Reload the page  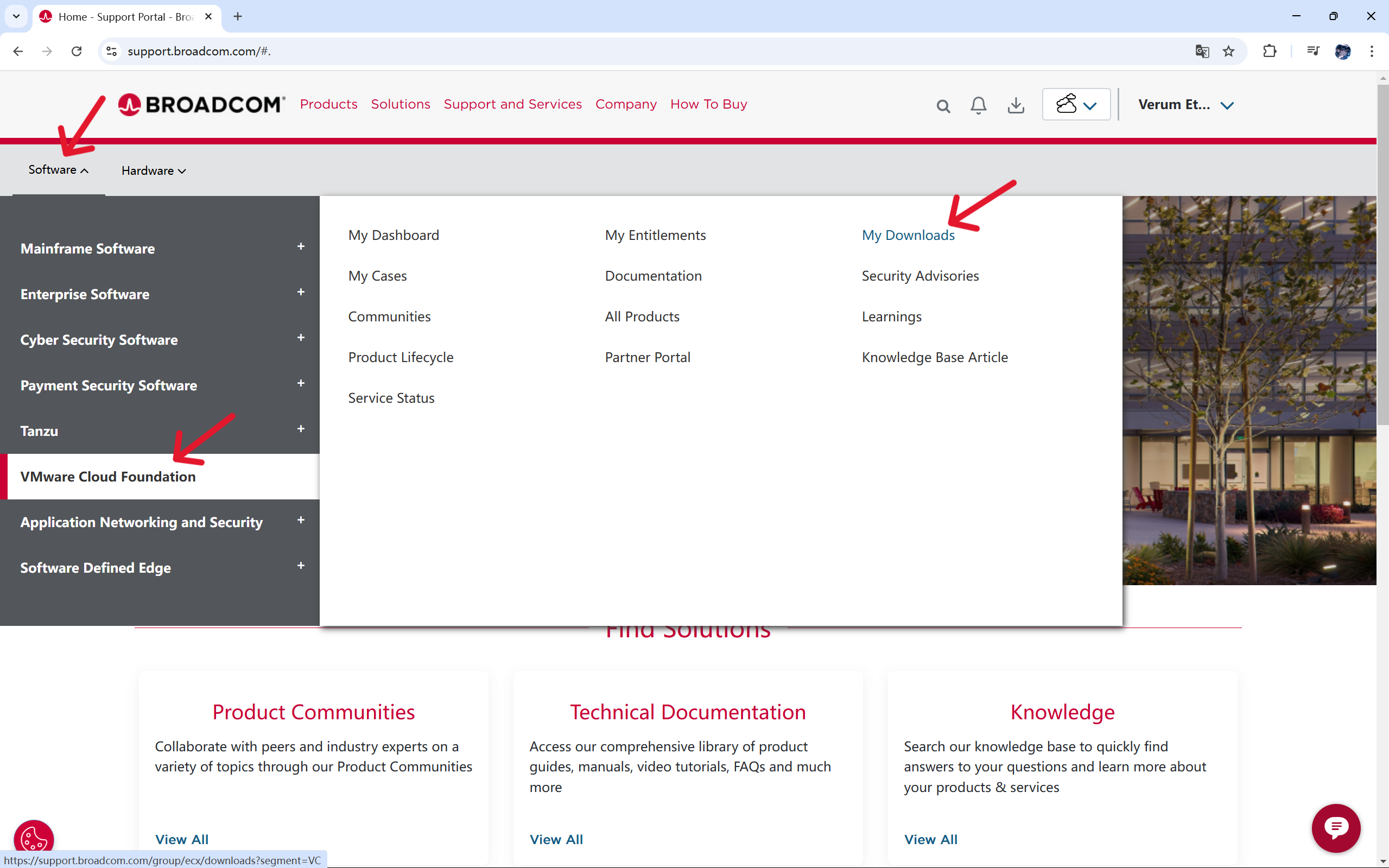(x=77, y=51)
